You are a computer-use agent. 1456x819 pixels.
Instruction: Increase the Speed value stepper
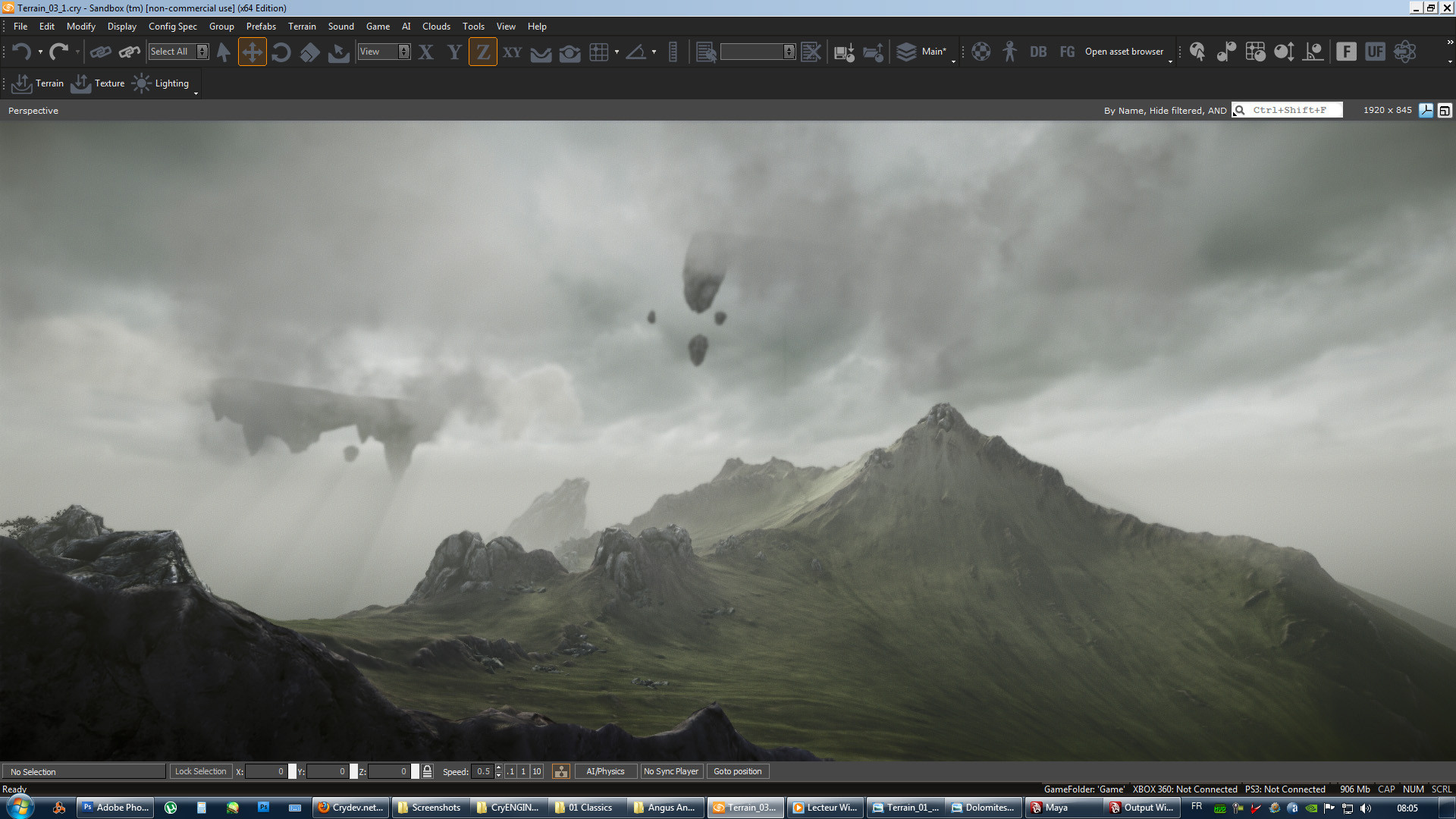point(498,767)
